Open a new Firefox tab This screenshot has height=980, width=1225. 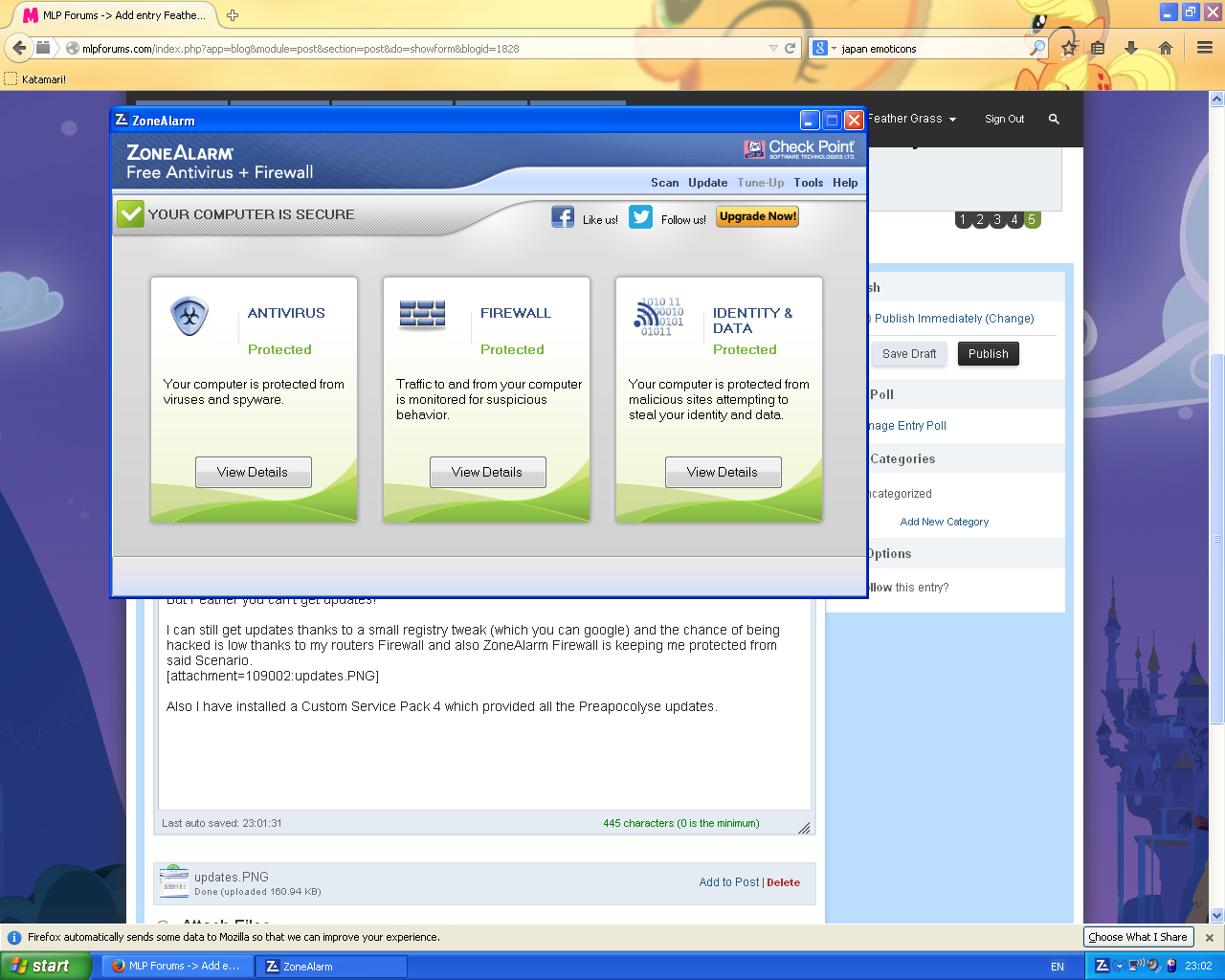click(233, 15)
